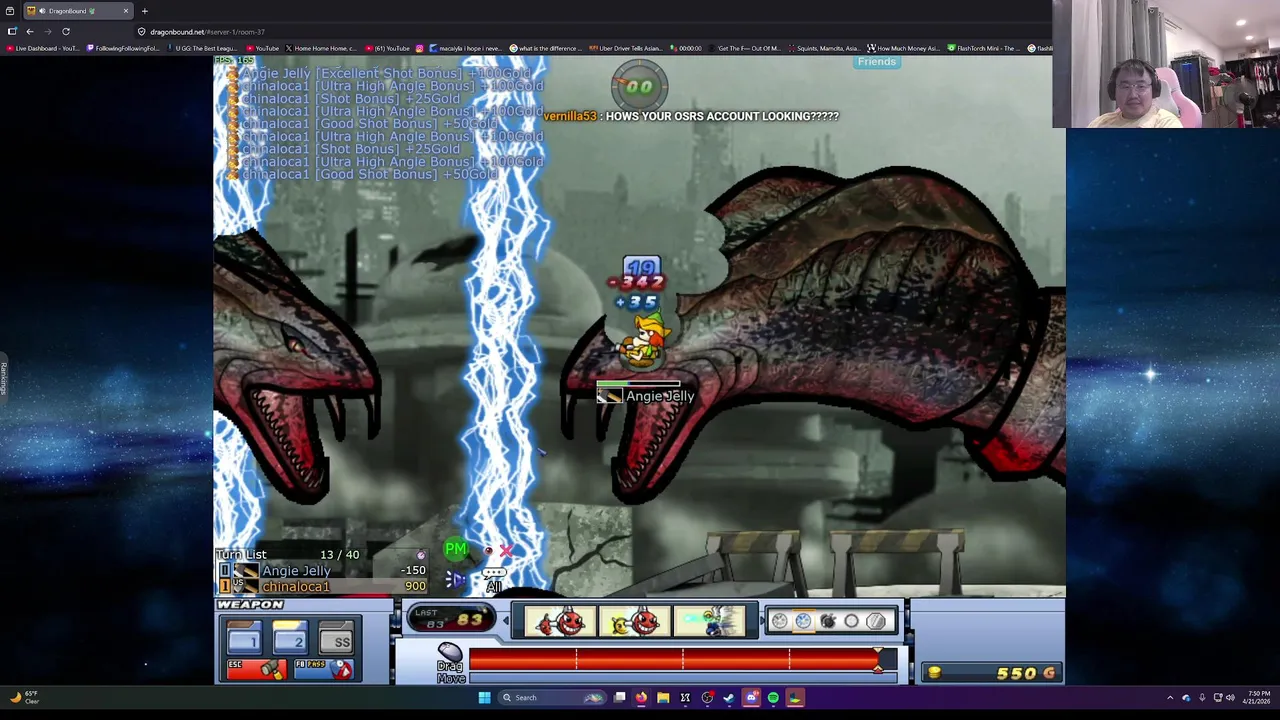Show hidden system tray icons
This screenshot has height=720, width=1280.
point(1170,697)
